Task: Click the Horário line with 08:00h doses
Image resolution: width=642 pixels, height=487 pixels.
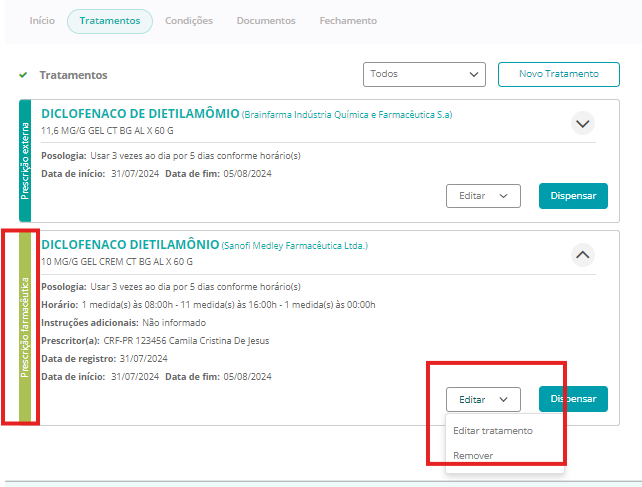Action: 208,305
